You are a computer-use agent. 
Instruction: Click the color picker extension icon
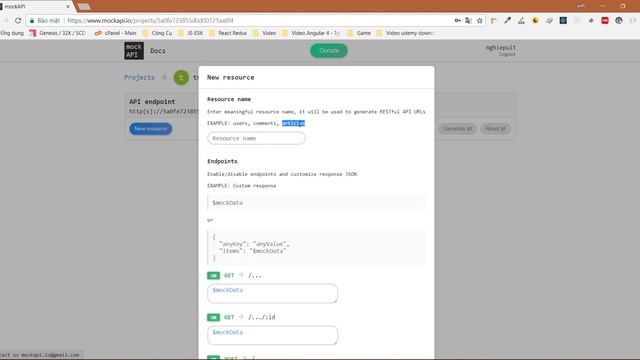(507, 20)
